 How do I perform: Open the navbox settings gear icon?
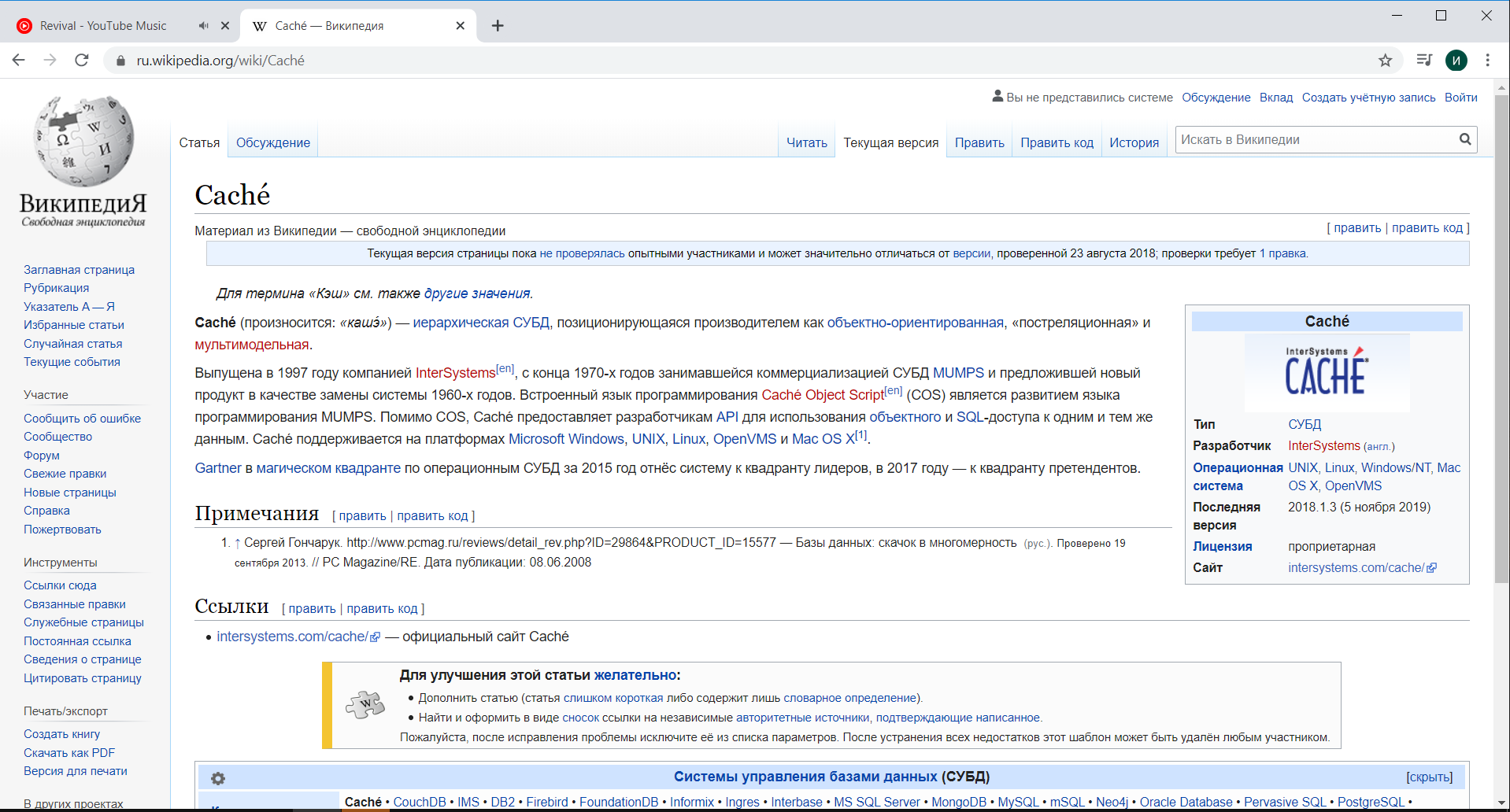218,778
